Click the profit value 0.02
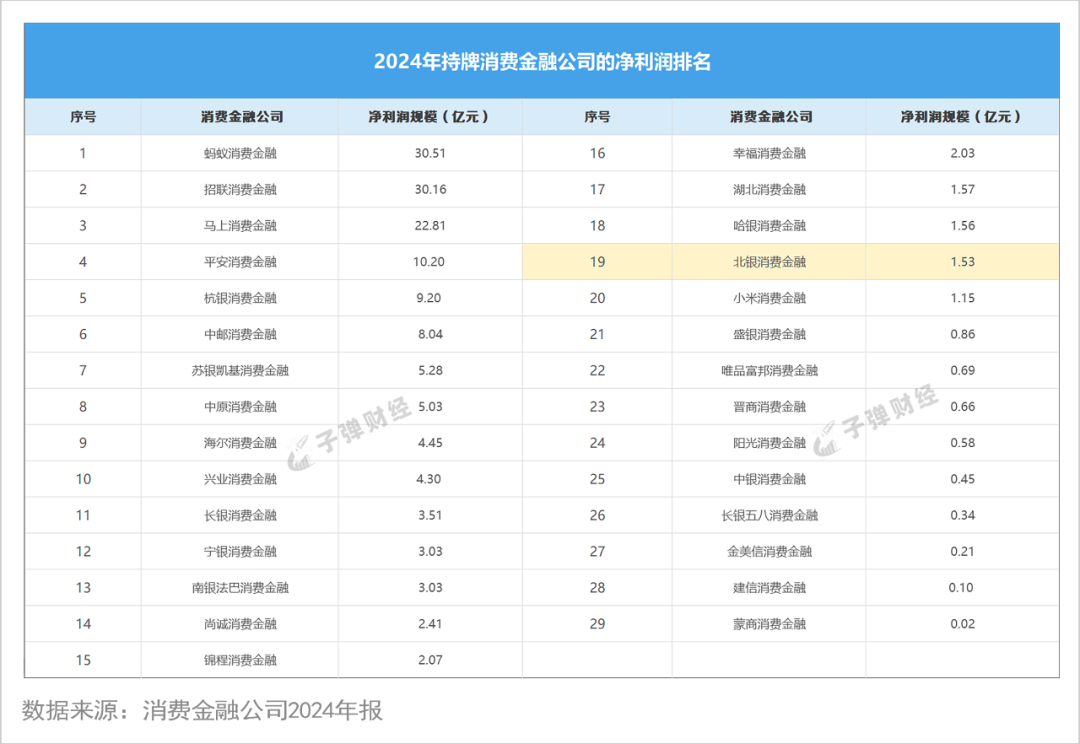1080x744 pixels. pos(962,624)
